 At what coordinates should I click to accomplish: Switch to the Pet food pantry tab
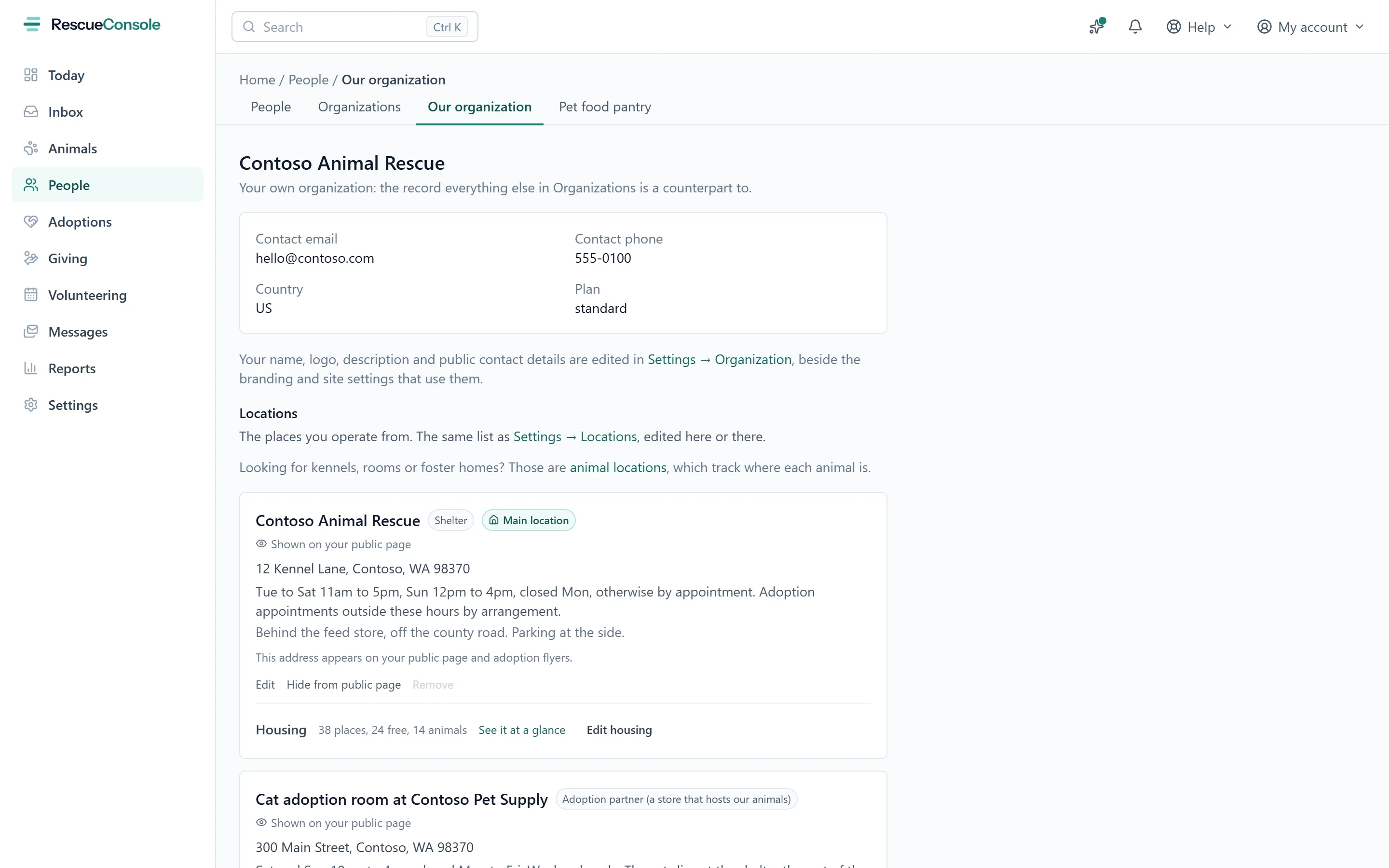(x=605, y=107)
